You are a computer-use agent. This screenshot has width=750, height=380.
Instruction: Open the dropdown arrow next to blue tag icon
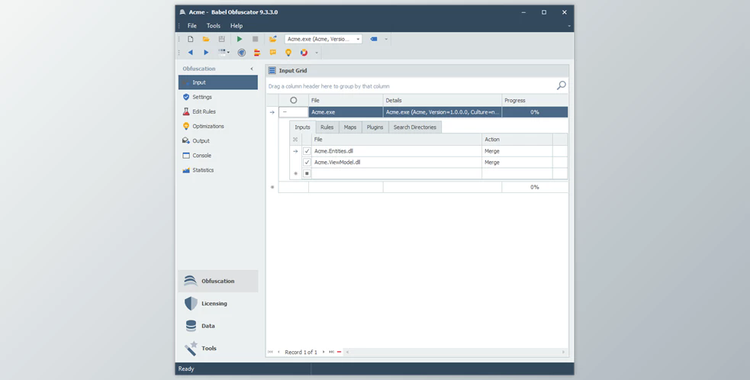386,39
